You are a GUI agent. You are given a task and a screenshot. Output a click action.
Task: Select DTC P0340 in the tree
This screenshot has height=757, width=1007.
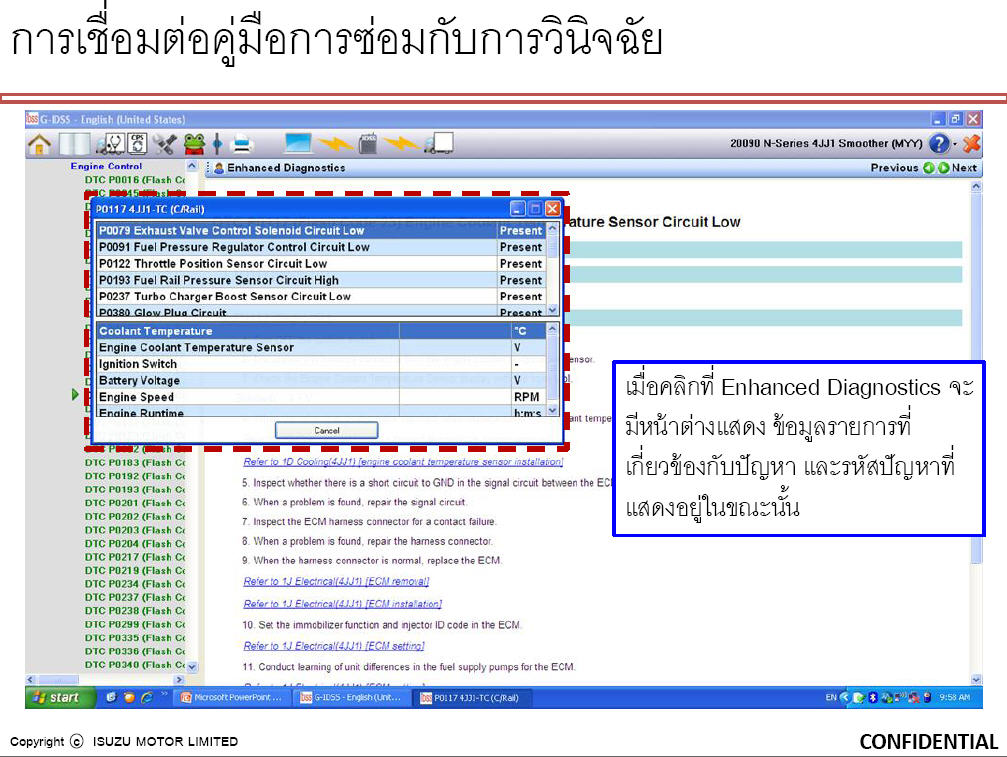point(135,665)
